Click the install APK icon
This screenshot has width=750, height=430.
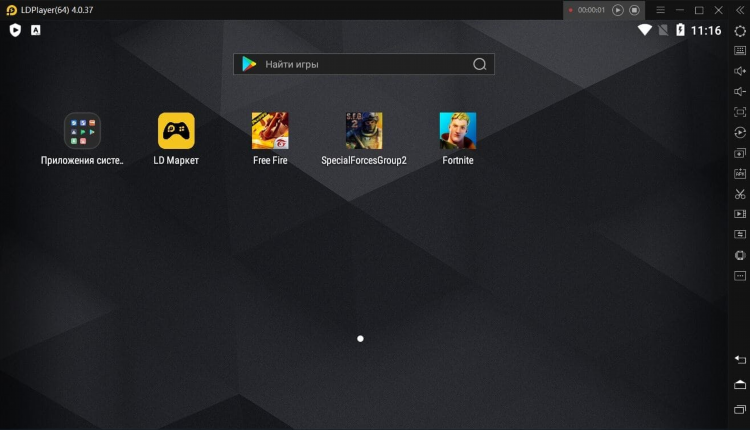point(740,174)
